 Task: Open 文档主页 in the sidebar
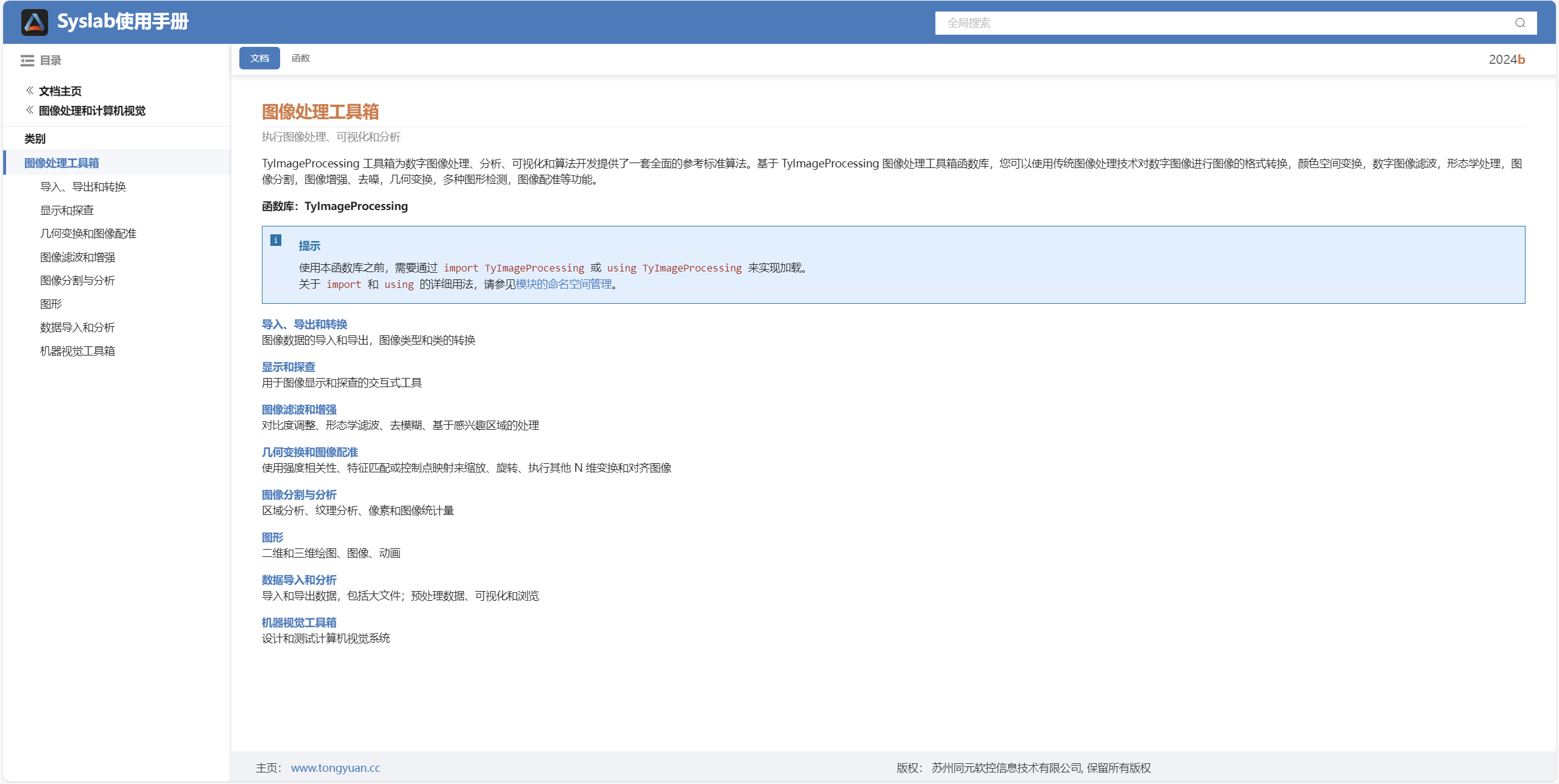pos(60,91)
